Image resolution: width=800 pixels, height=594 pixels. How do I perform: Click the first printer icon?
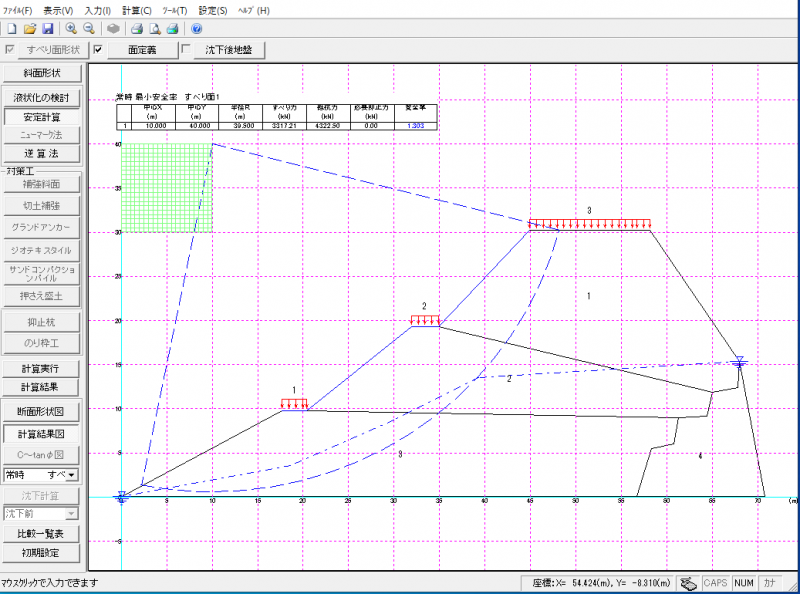[137, 29]
